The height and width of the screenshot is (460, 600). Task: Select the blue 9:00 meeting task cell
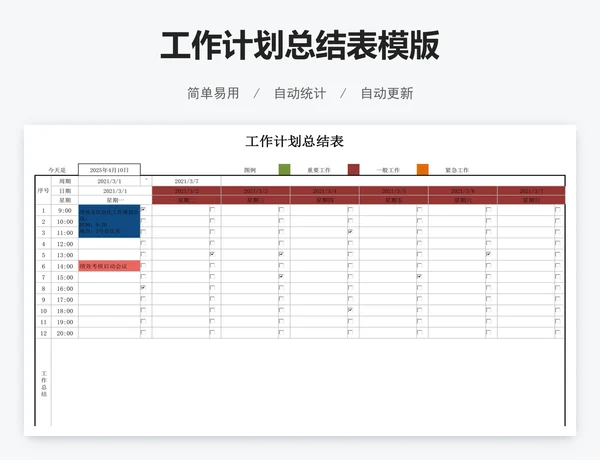tap(109, 221)
